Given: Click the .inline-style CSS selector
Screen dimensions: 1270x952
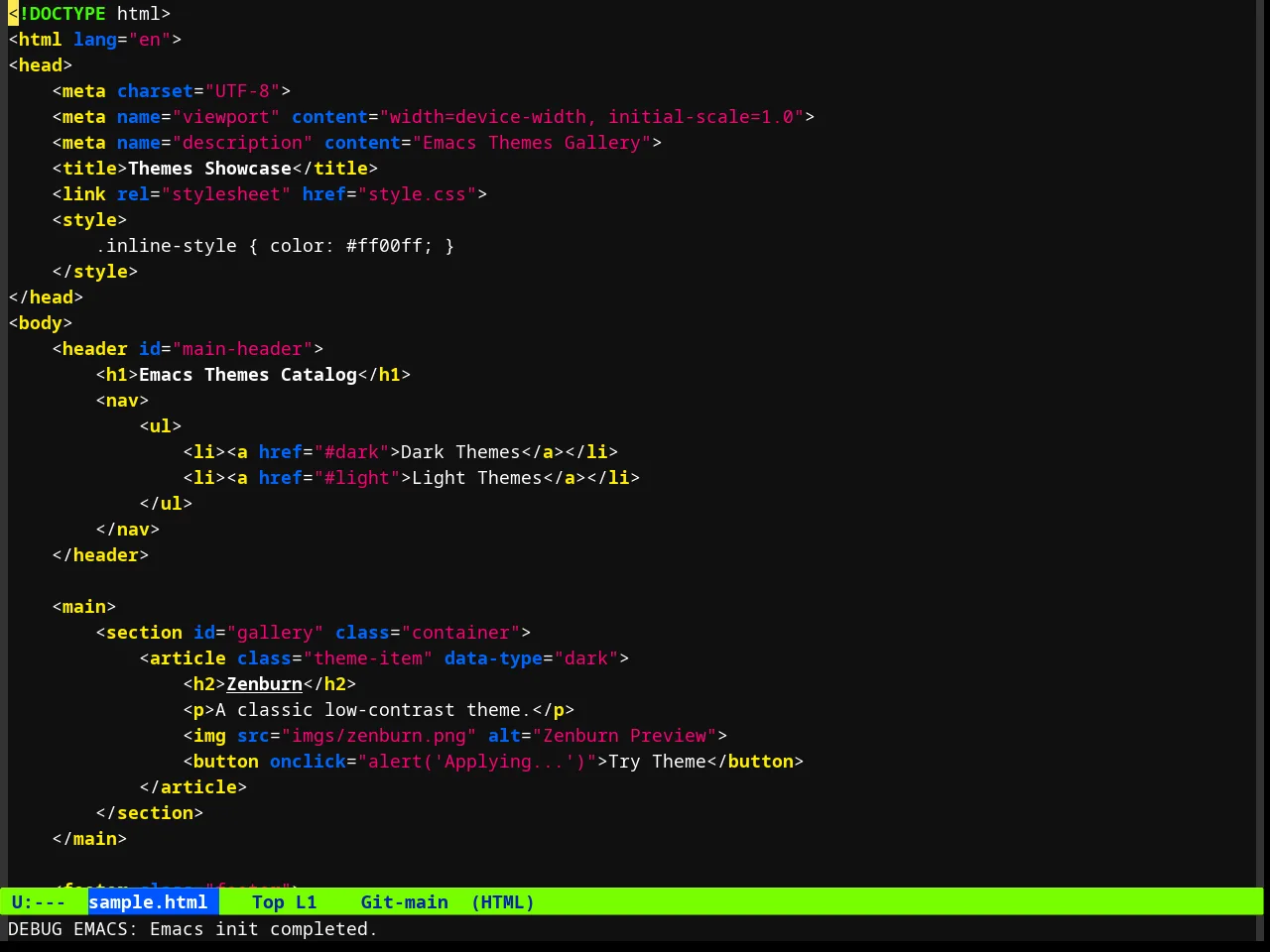Looking at the screenshot, I should pos(166,246).
